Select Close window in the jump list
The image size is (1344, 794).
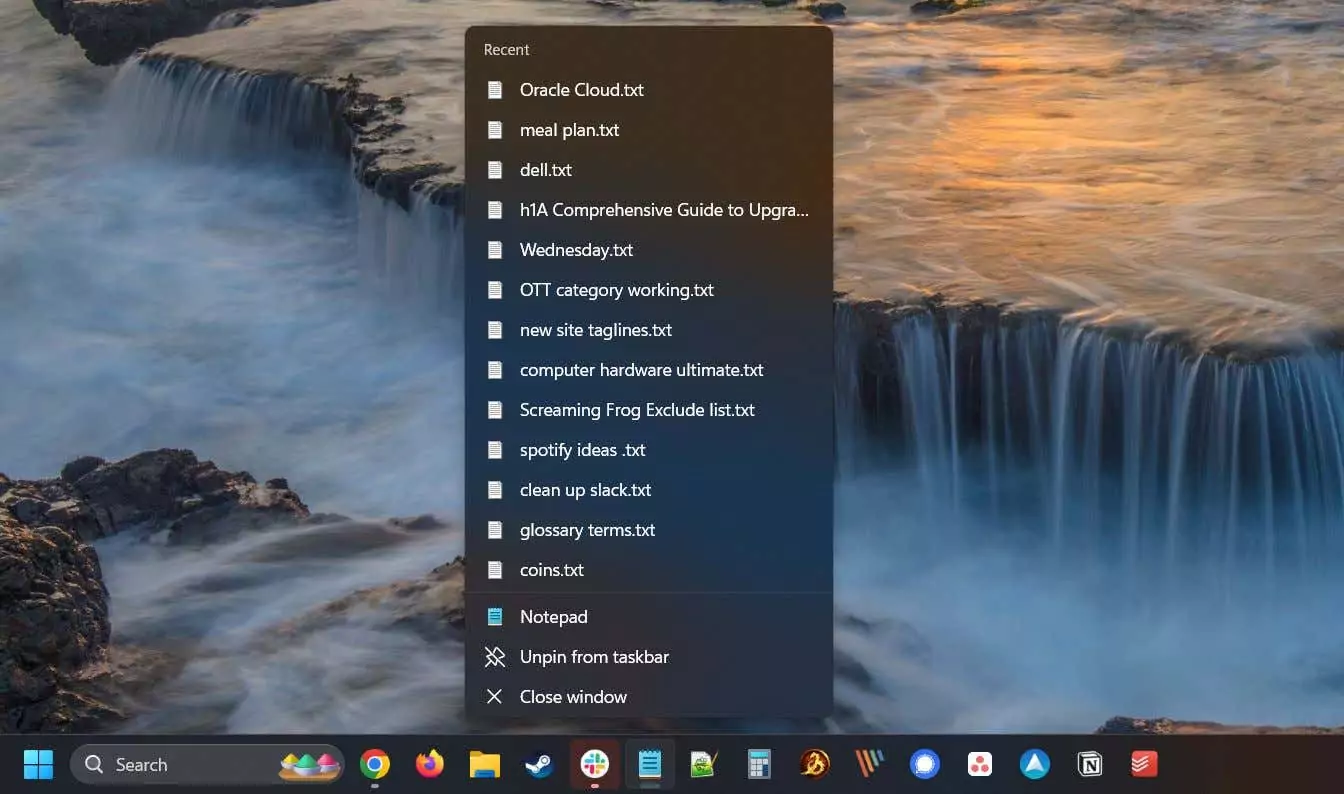click(573, 697)
